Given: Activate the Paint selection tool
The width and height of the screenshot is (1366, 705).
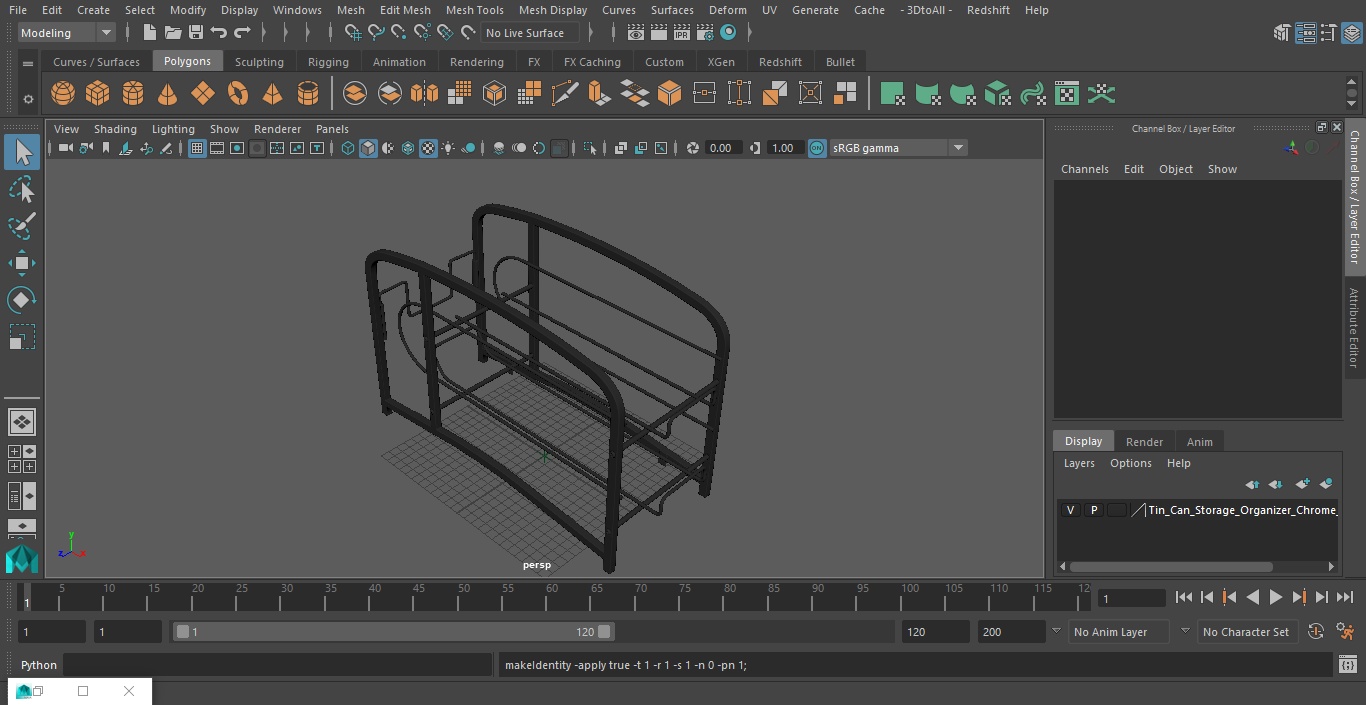Looking at the screenshot, I should 21,226.
